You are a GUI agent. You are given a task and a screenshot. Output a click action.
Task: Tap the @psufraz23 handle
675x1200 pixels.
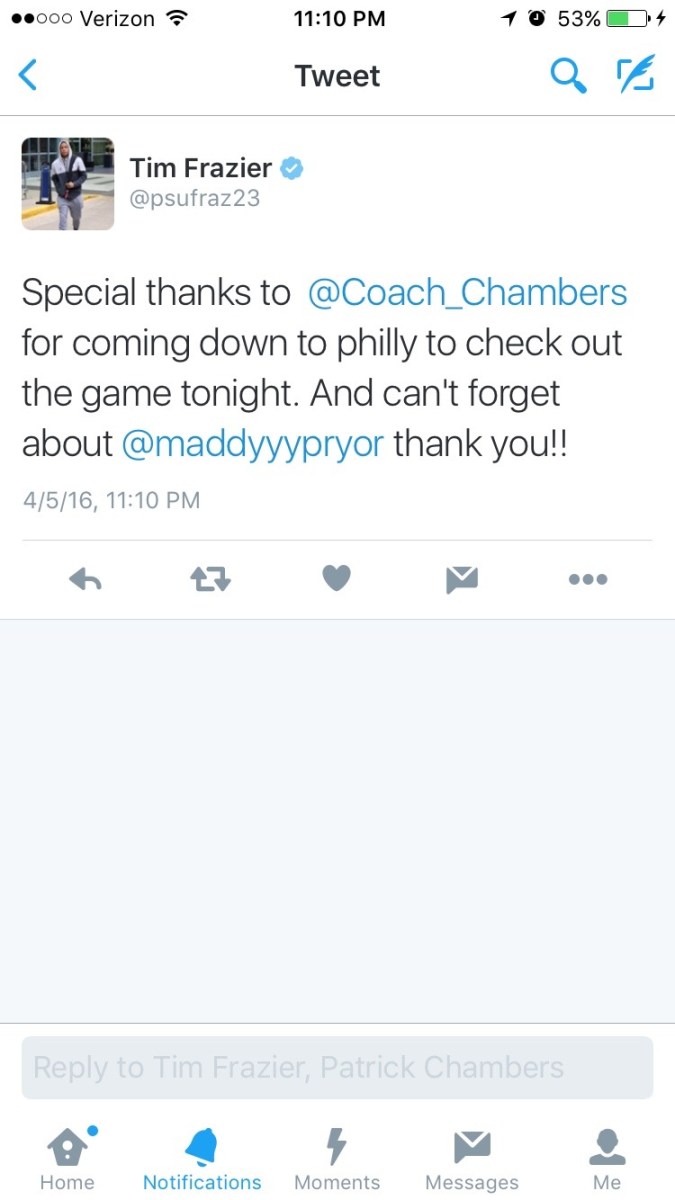[195, 198]
